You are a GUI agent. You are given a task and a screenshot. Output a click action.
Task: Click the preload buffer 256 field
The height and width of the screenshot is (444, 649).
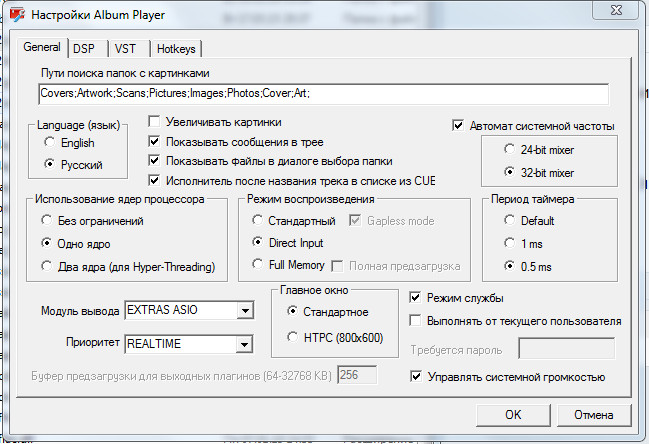357,375
